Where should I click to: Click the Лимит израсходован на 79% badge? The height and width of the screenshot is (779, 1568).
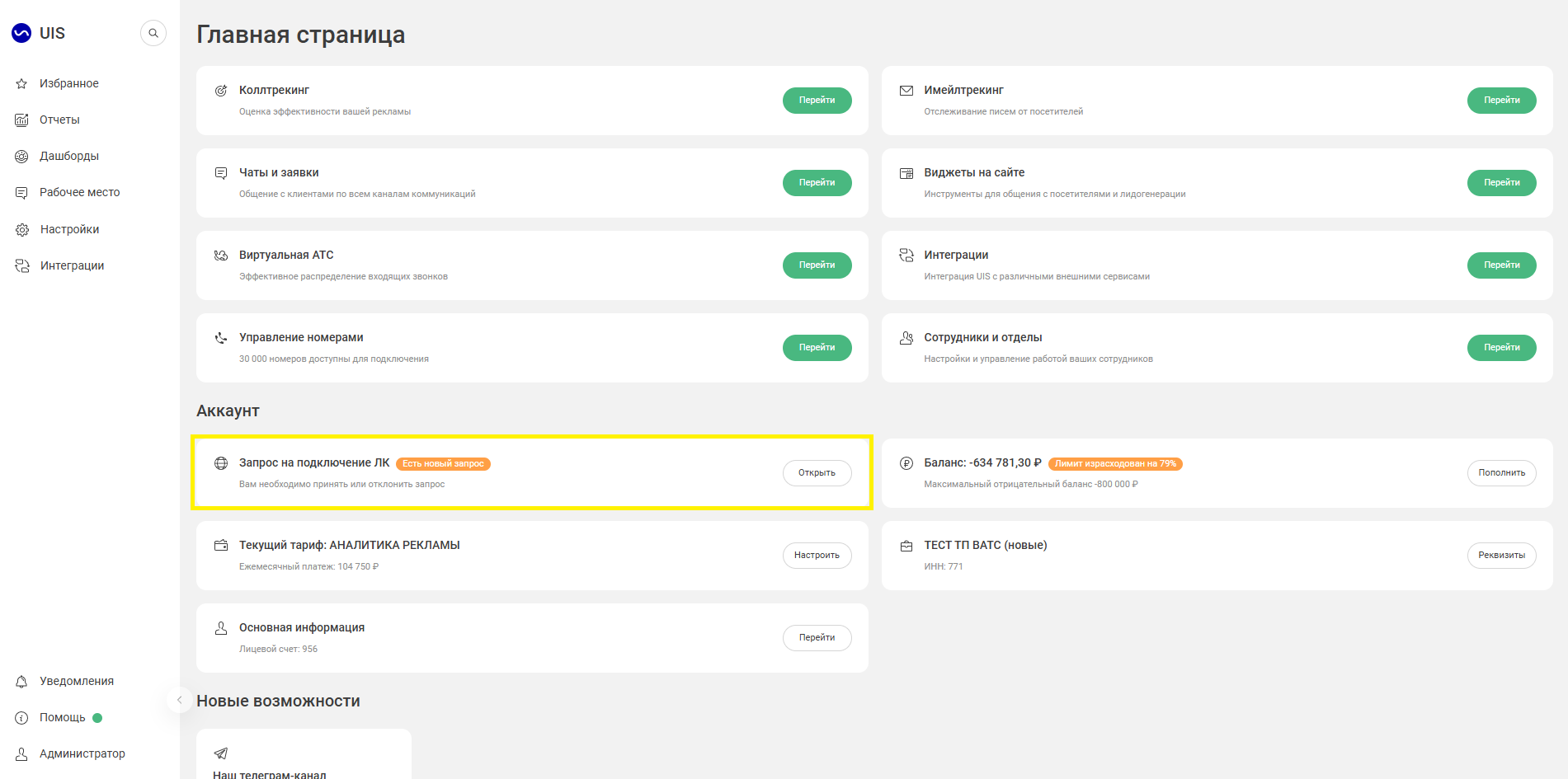tap(1115, 464)
